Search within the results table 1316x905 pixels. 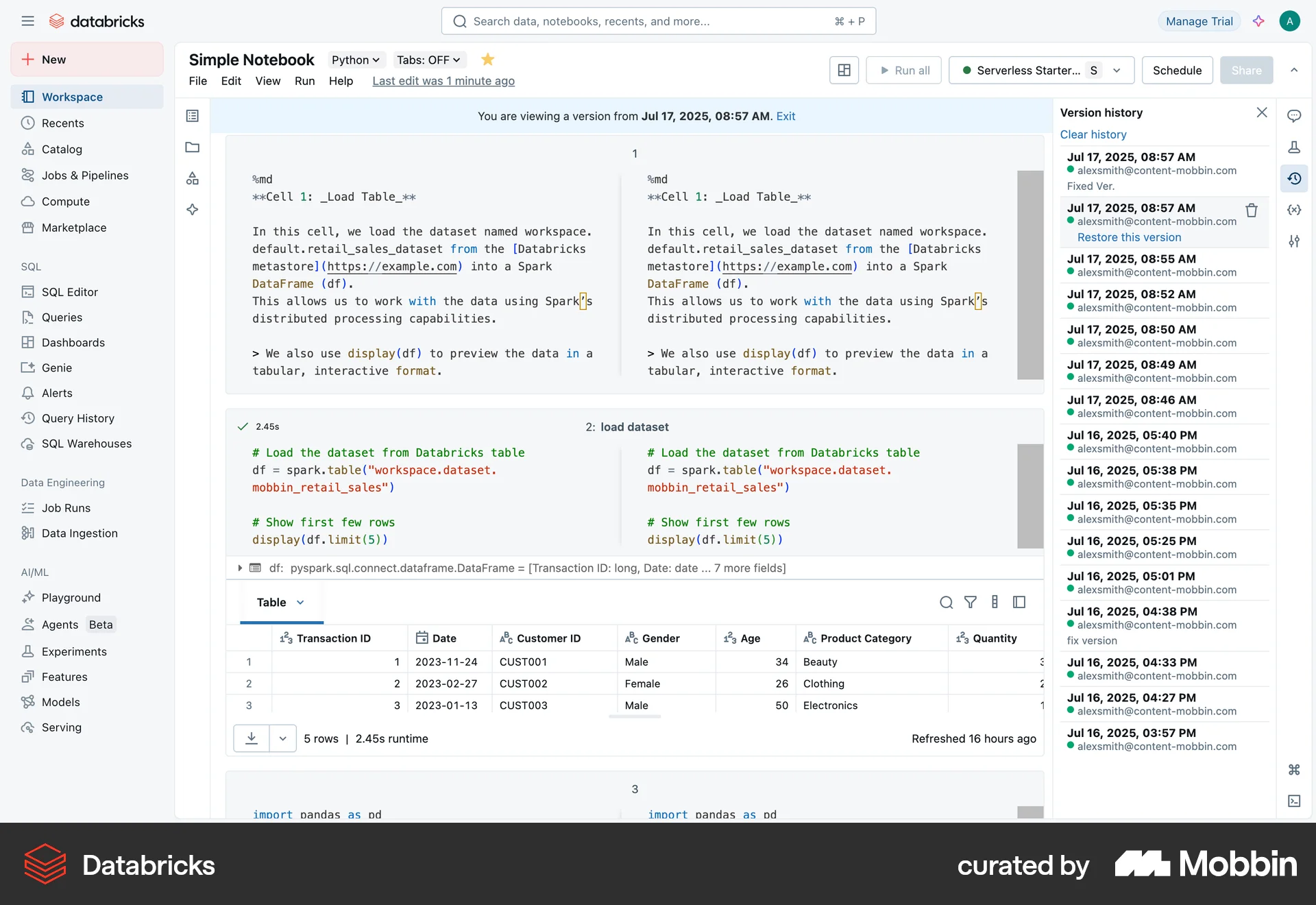[946, 602]
